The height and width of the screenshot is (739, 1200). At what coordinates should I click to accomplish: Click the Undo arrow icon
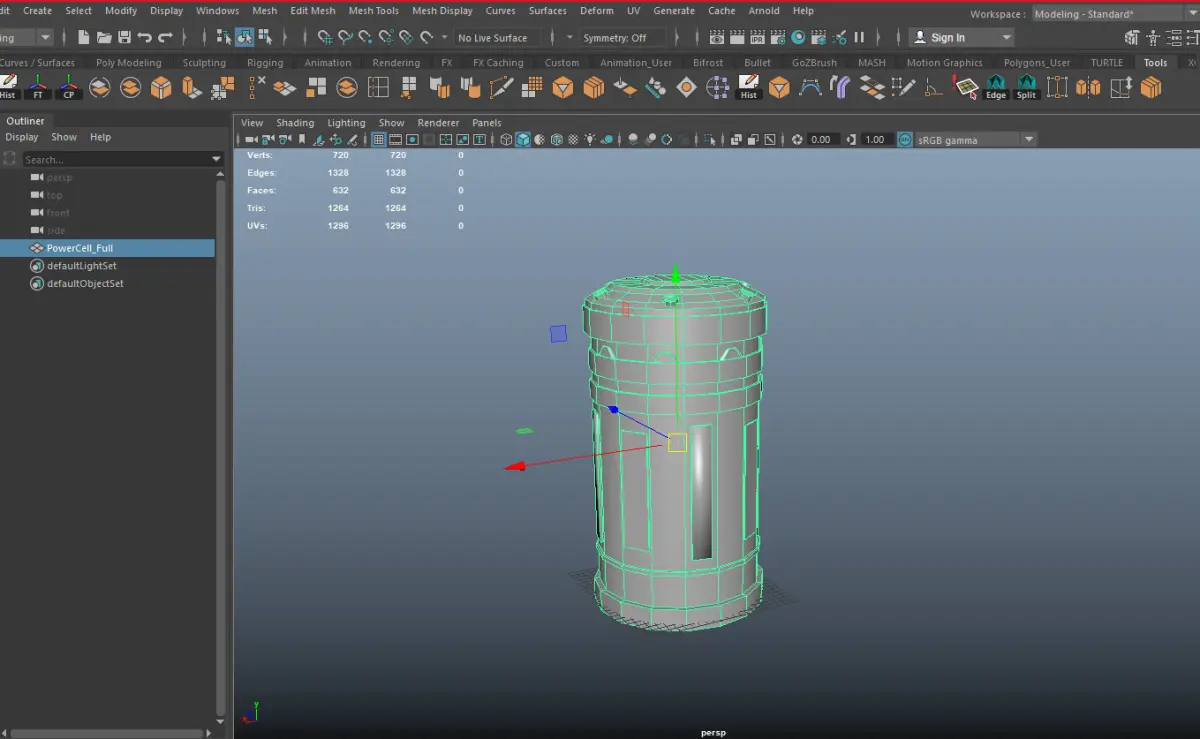(145, 37)
